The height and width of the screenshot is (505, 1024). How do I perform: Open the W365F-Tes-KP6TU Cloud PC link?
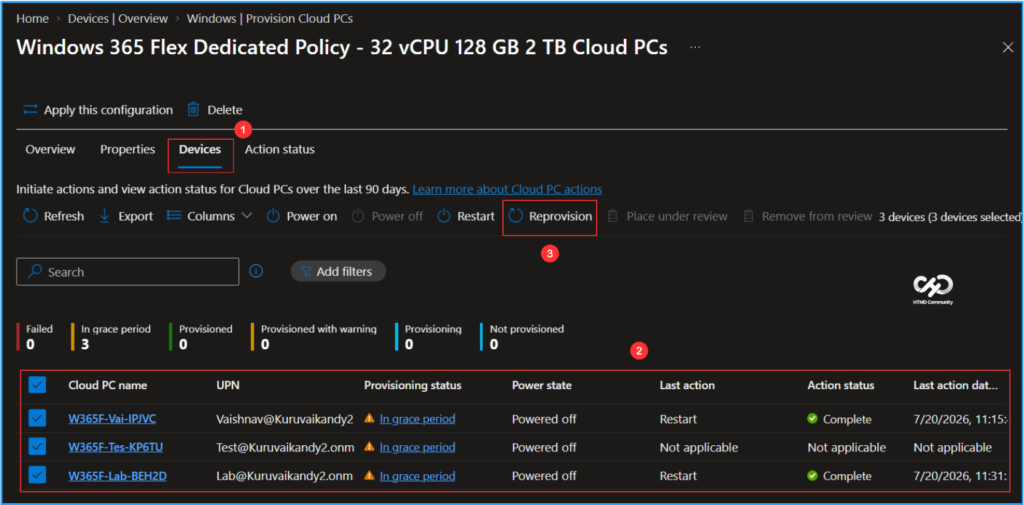[x=114, y=448]
